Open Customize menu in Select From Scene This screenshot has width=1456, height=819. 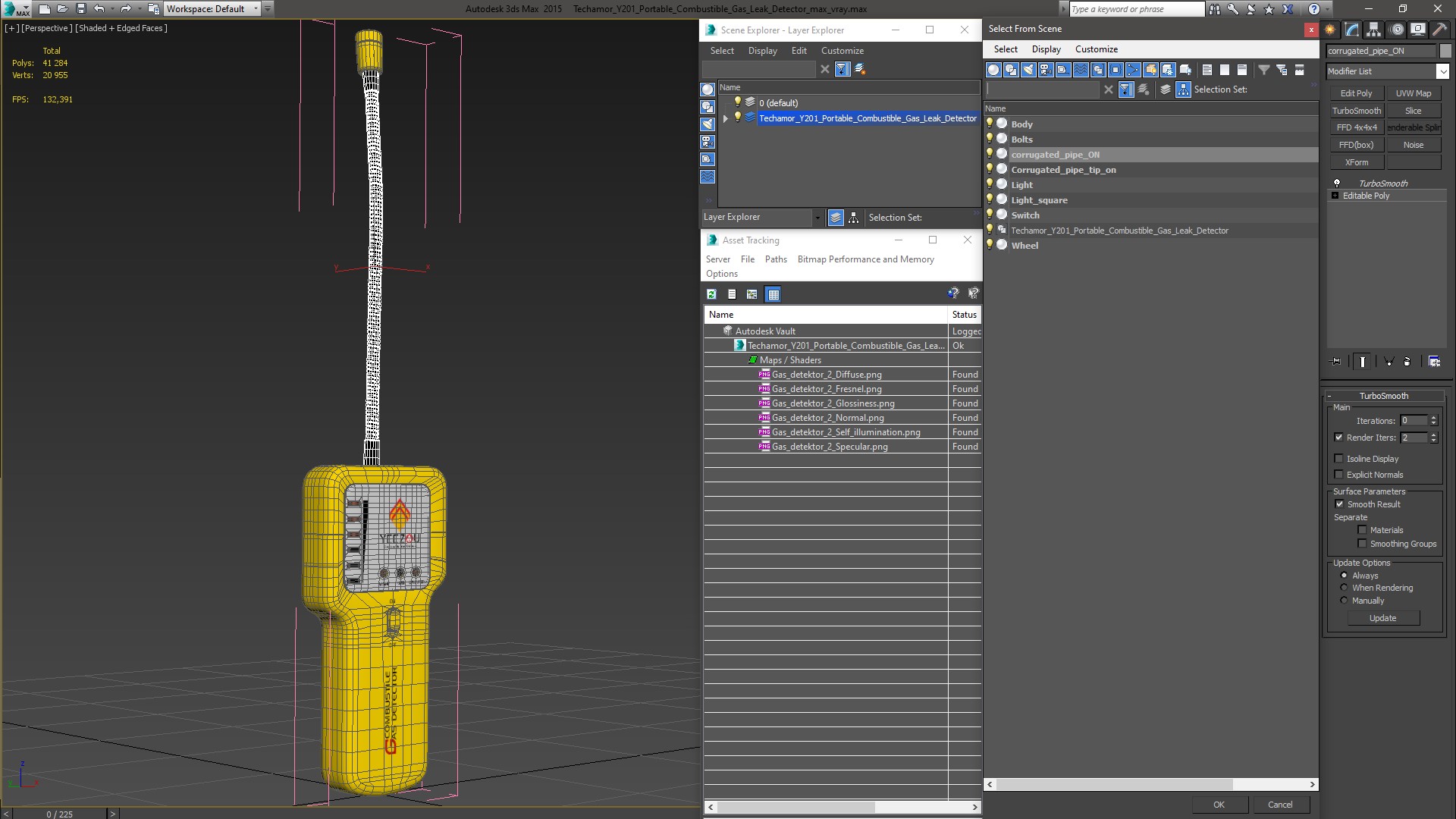click(x=1096, y=49)
